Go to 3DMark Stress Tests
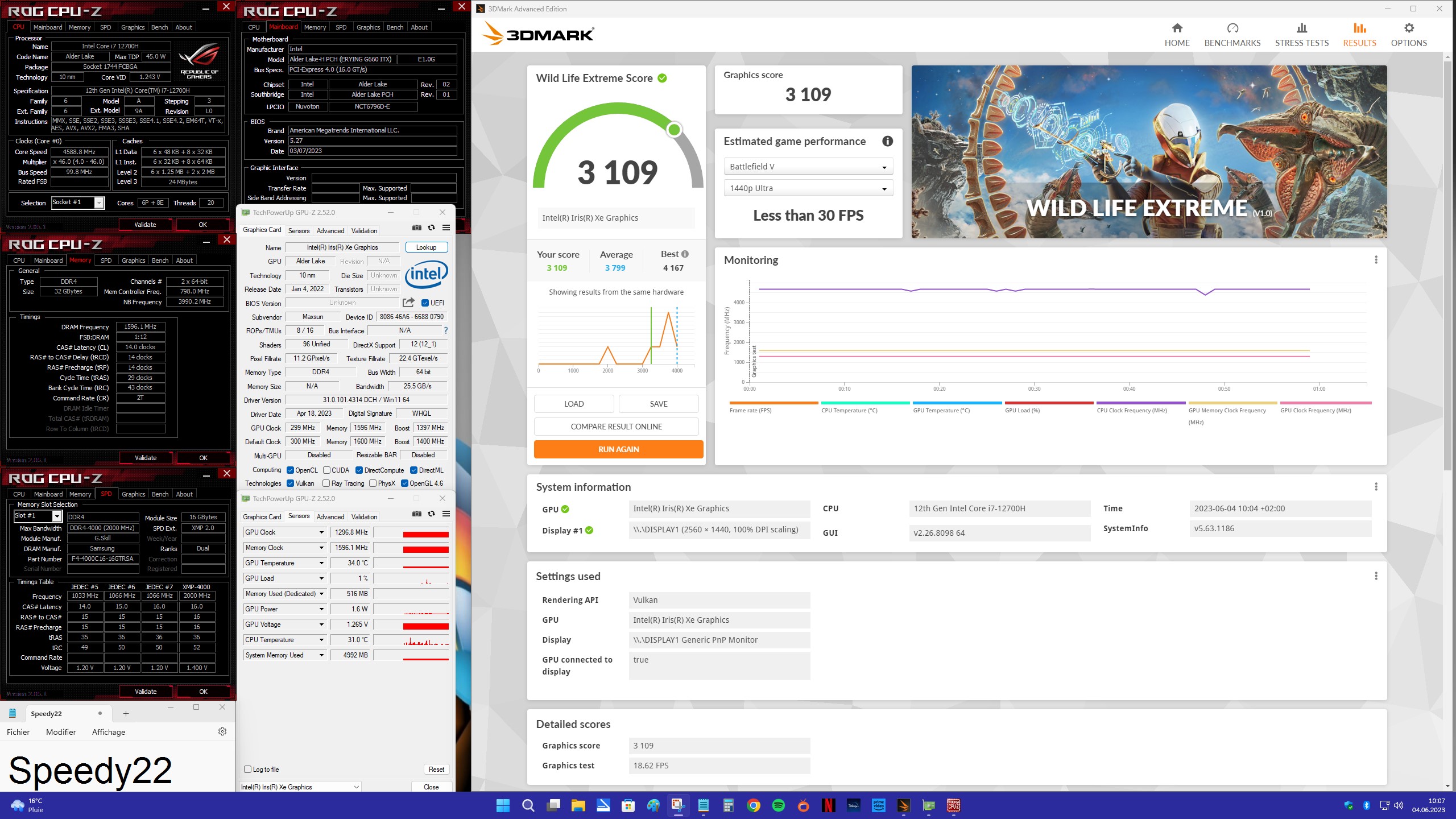 tap(1302, 35)
